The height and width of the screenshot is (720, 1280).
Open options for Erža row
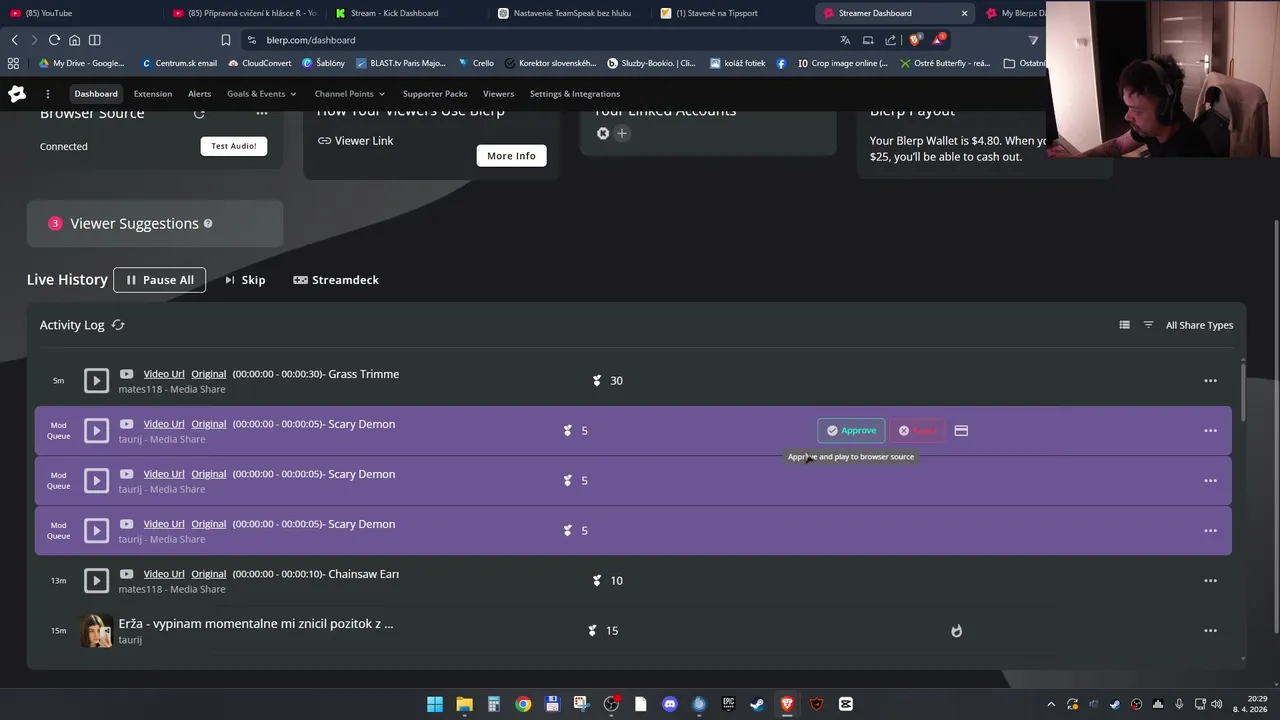pyautogui.click(x=1210, y=630)
